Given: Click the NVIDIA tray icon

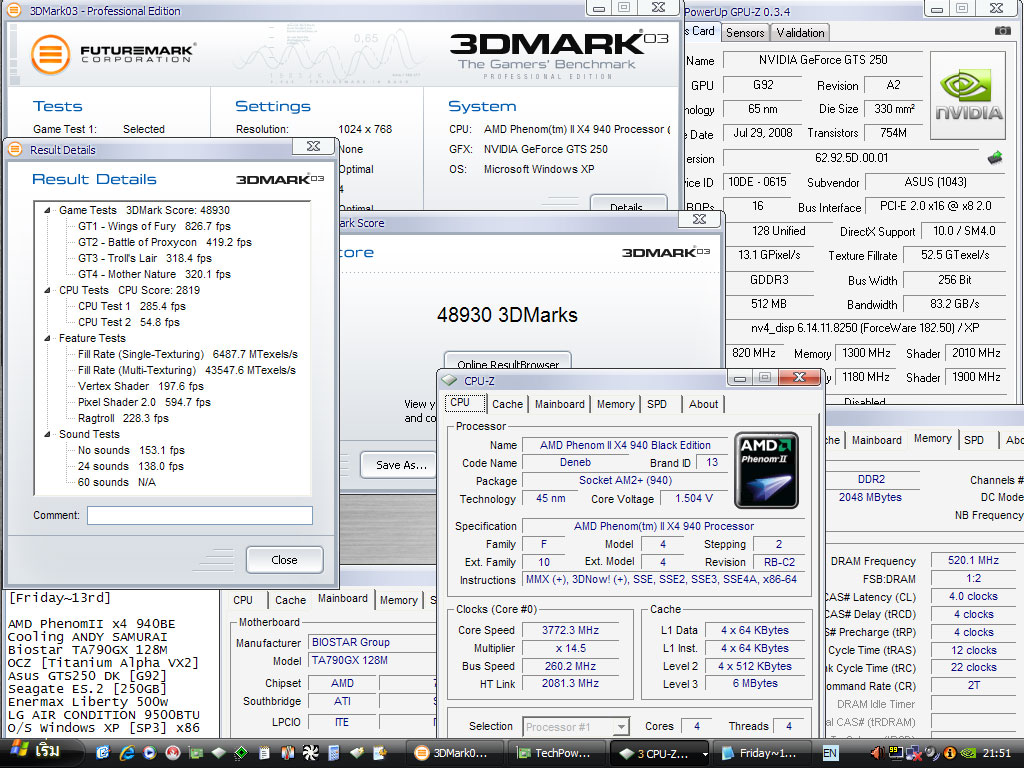Looking at the screenshot, I should coord(968,753).
